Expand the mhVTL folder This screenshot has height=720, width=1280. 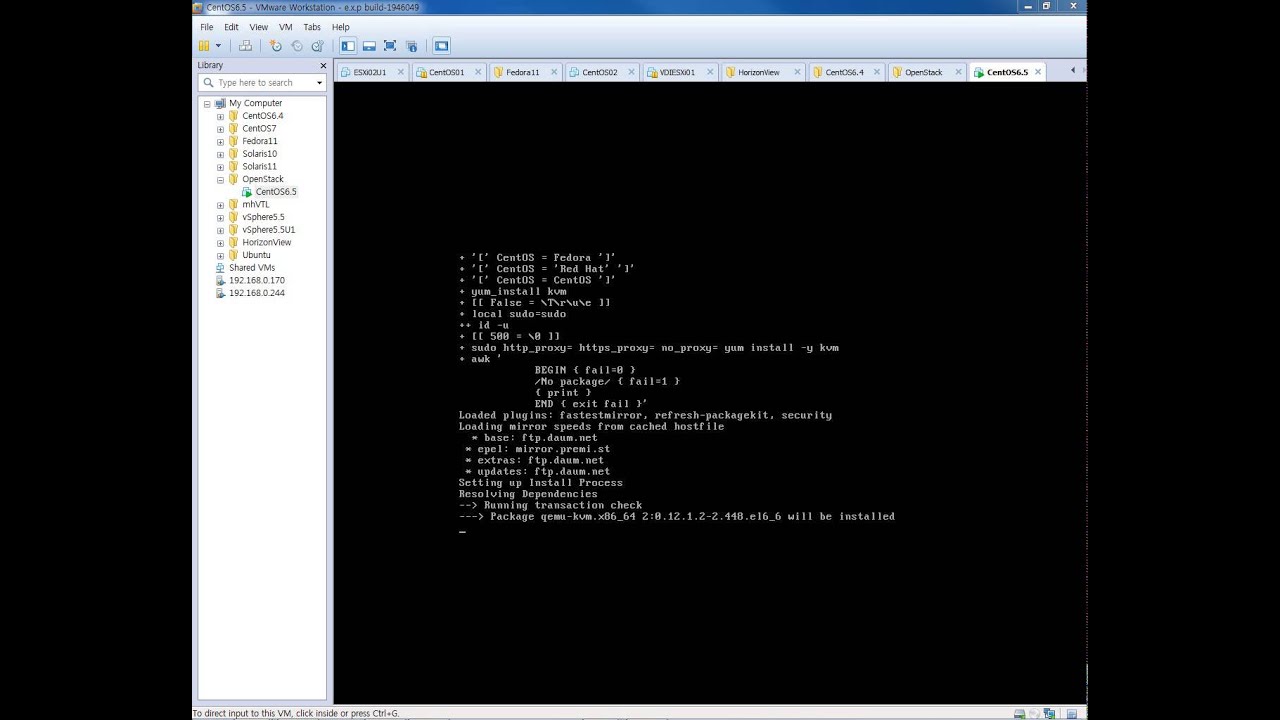(x=220, y=205)
